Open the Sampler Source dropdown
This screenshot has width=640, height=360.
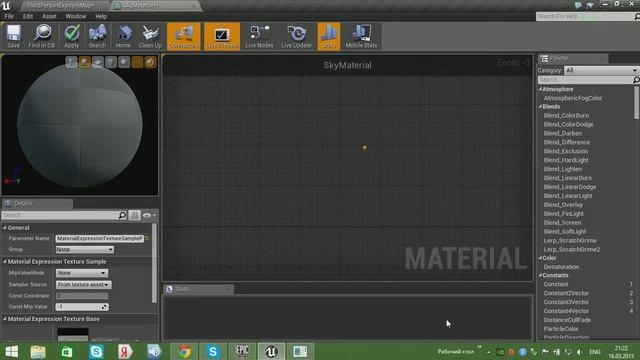tap(83, 284)
